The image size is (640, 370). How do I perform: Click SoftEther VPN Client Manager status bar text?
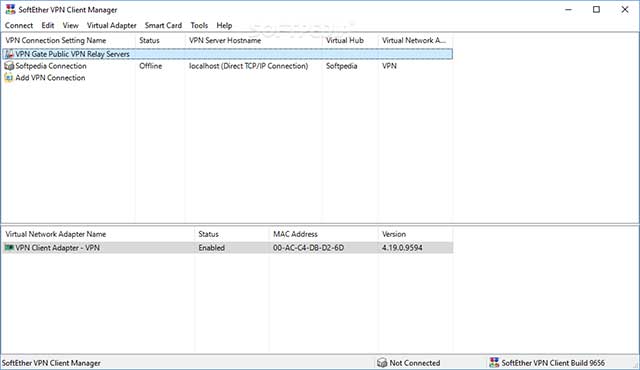coord(51,363)
